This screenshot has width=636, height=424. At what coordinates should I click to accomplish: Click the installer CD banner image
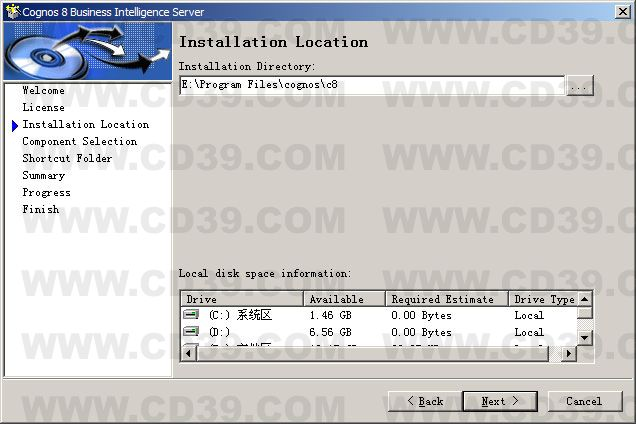point(88,51)
